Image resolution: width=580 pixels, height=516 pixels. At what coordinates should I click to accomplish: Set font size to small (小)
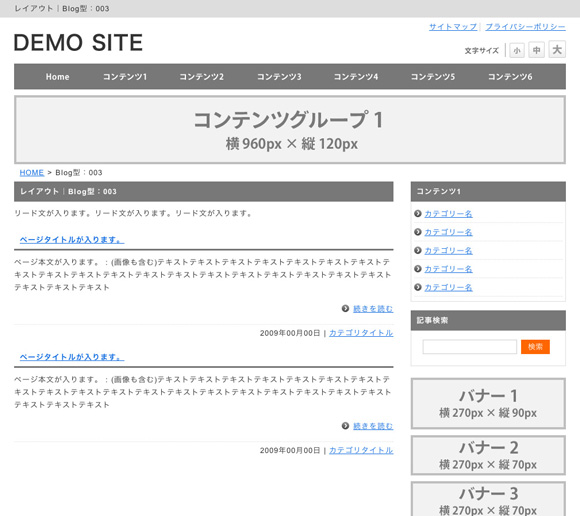(517, 50)
